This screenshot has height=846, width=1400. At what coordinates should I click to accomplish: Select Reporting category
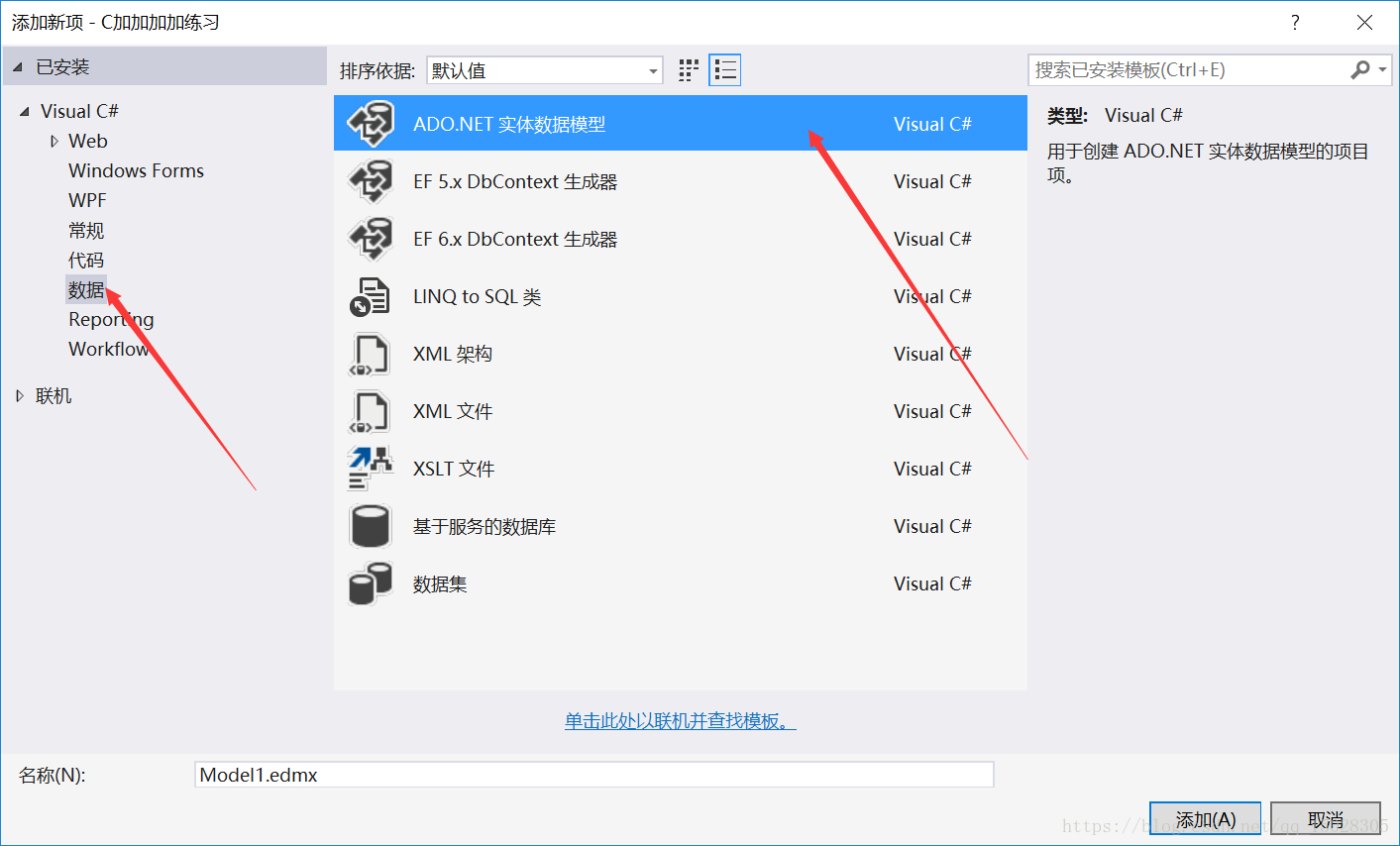pos(111,319)
